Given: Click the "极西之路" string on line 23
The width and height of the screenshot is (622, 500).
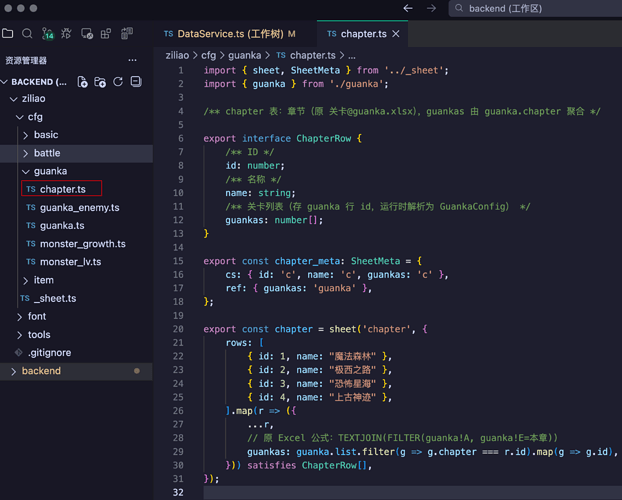Looking at the screenshot, I should coord(353,370).
